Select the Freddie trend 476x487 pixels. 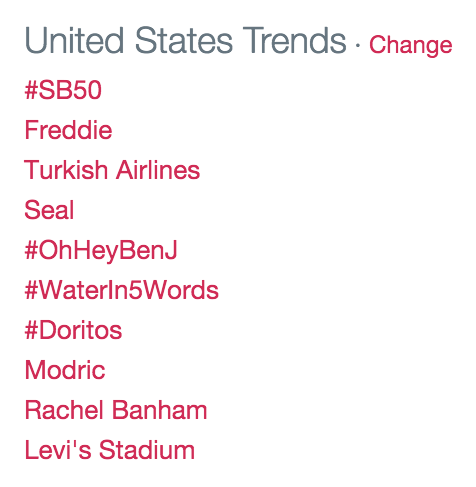coord(68,130)
